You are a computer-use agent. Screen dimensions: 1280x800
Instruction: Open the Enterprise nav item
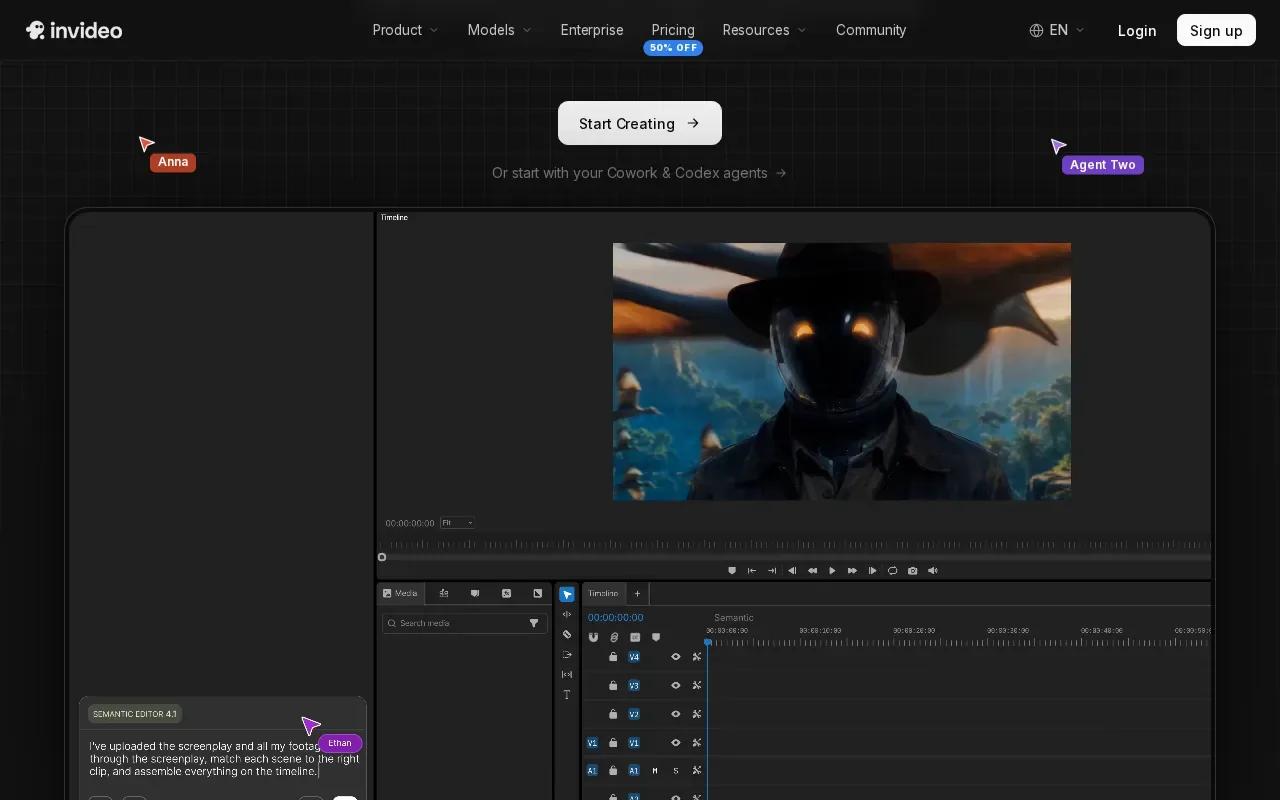click(x=592, y=30)
